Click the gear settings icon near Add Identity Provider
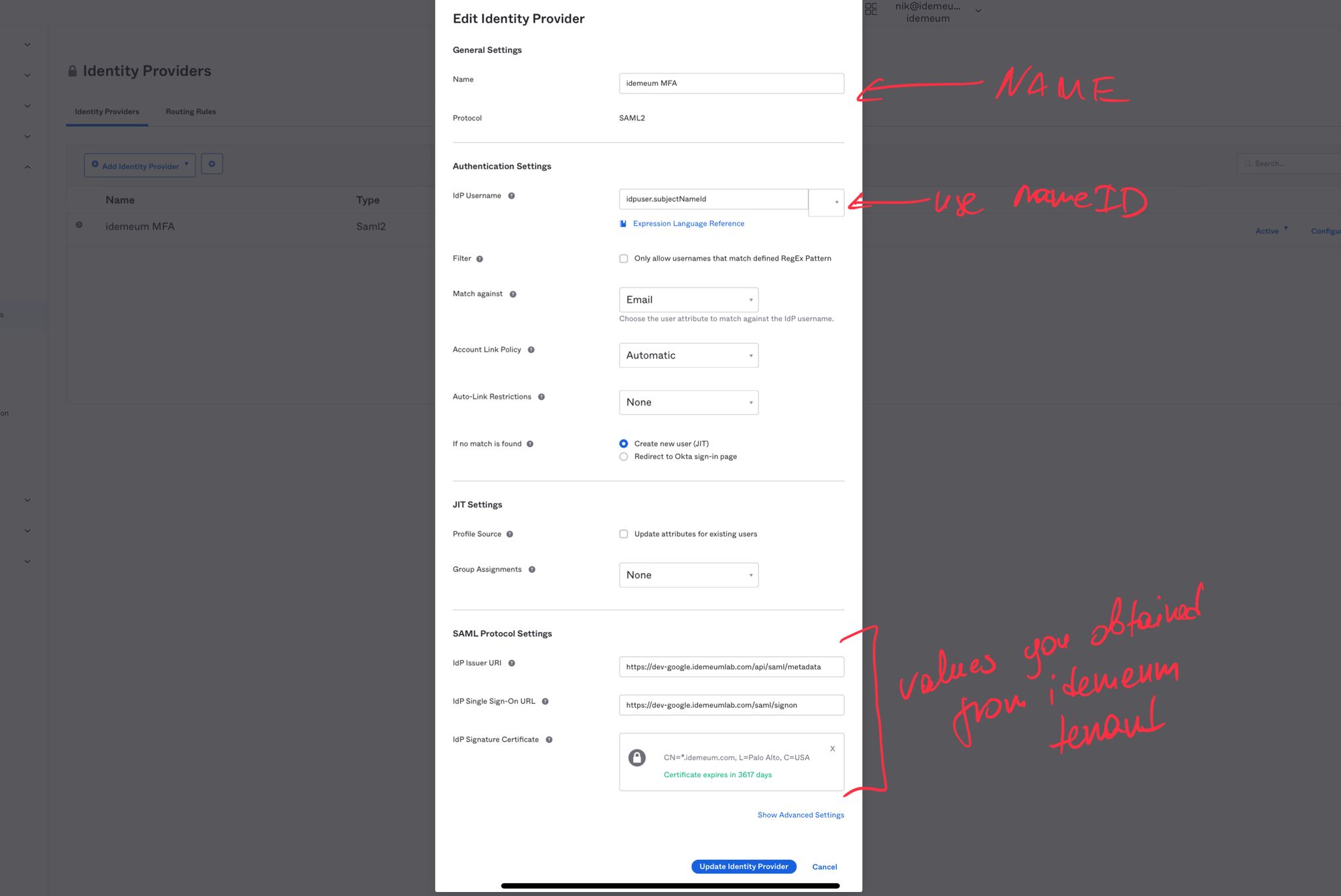The width and height of the screenshot is (1341, 896). click(x=212, y=164)
